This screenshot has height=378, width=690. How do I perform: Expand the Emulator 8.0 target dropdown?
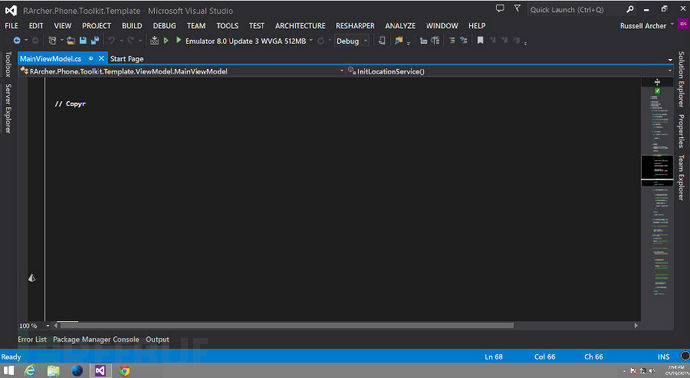[x=311, y=40]
